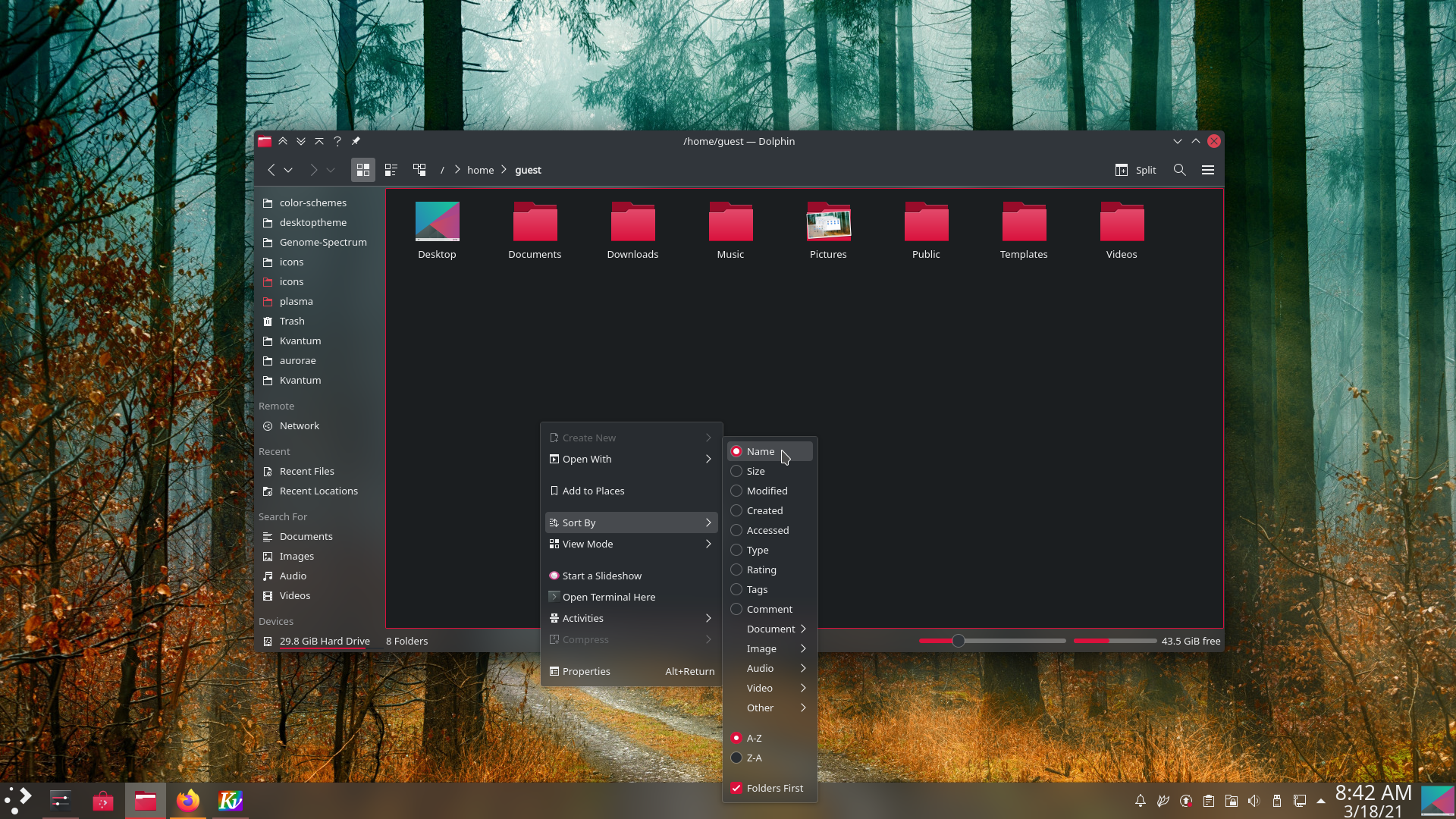Screen dimensions: 1456x819
Task: Open the volume control in the tray
Action: 1254,801
